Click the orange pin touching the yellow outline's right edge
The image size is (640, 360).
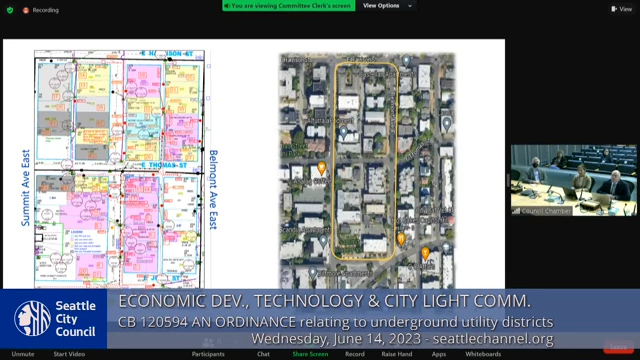click(401, 239)
